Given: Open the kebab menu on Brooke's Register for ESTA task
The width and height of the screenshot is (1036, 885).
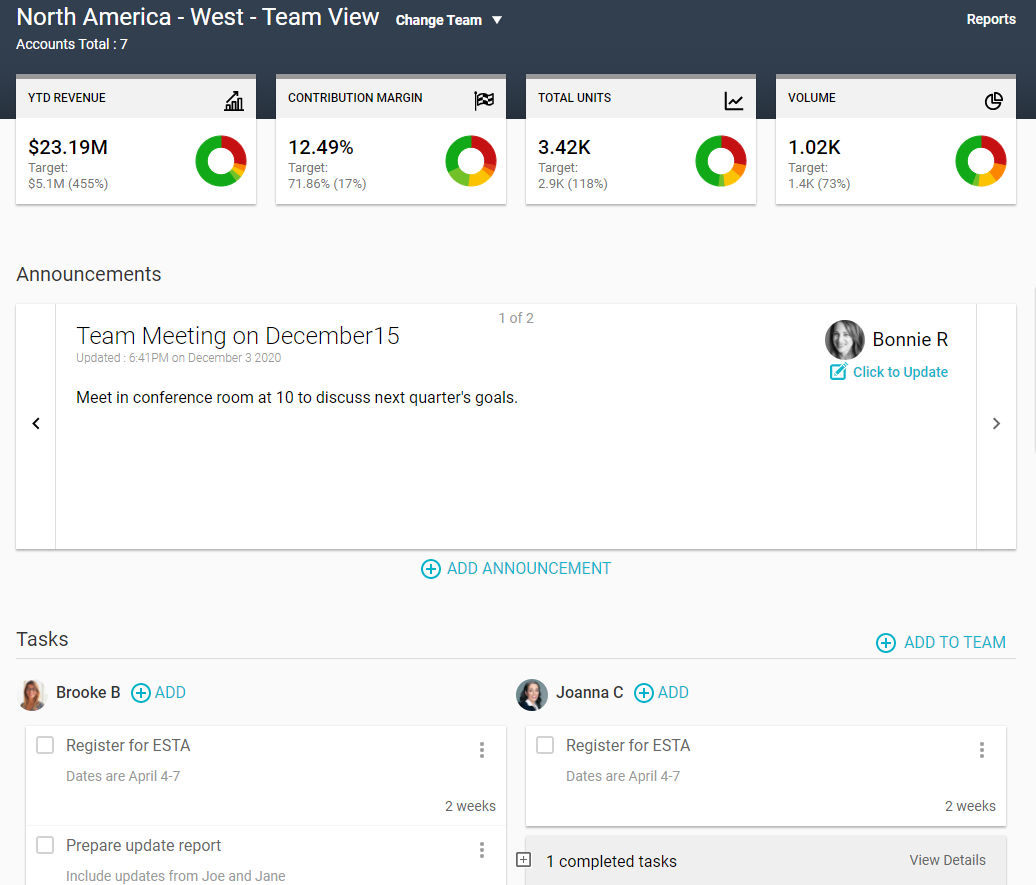Looking at the screenshot, I should coord(482,749).
